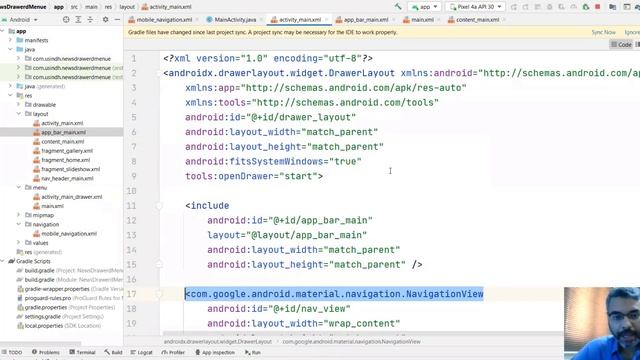Select content_main.xml in project tree
Image resolution: width=640 pixels, height=360 pixels.
point(62,142)
